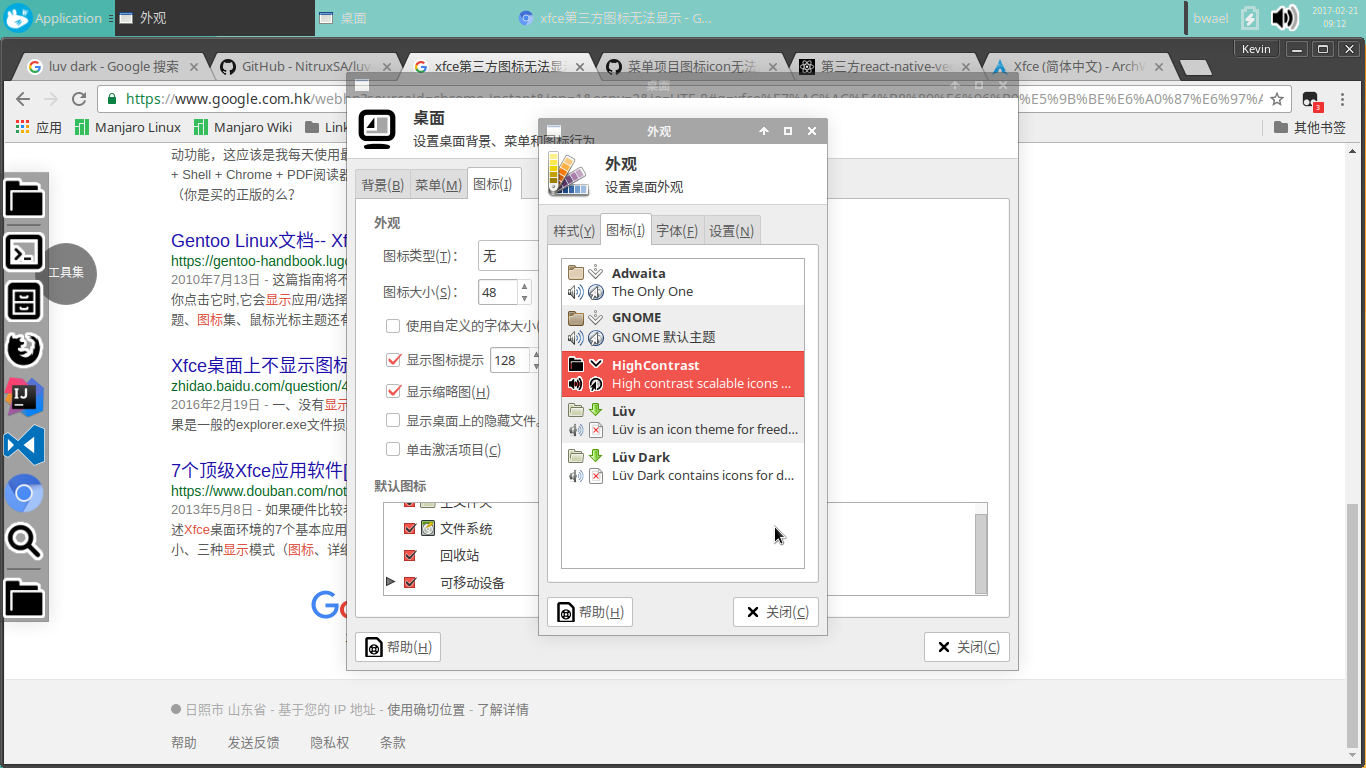Uncheck 显示图标提示 checkbox
The image size is (1366, 768).
(393, 360)
